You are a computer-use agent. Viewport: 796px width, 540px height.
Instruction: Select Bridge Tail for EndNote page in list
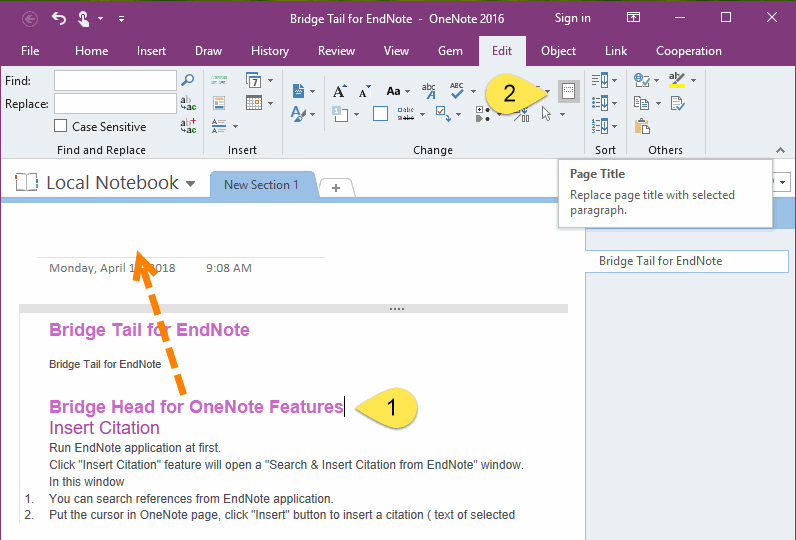686,261
